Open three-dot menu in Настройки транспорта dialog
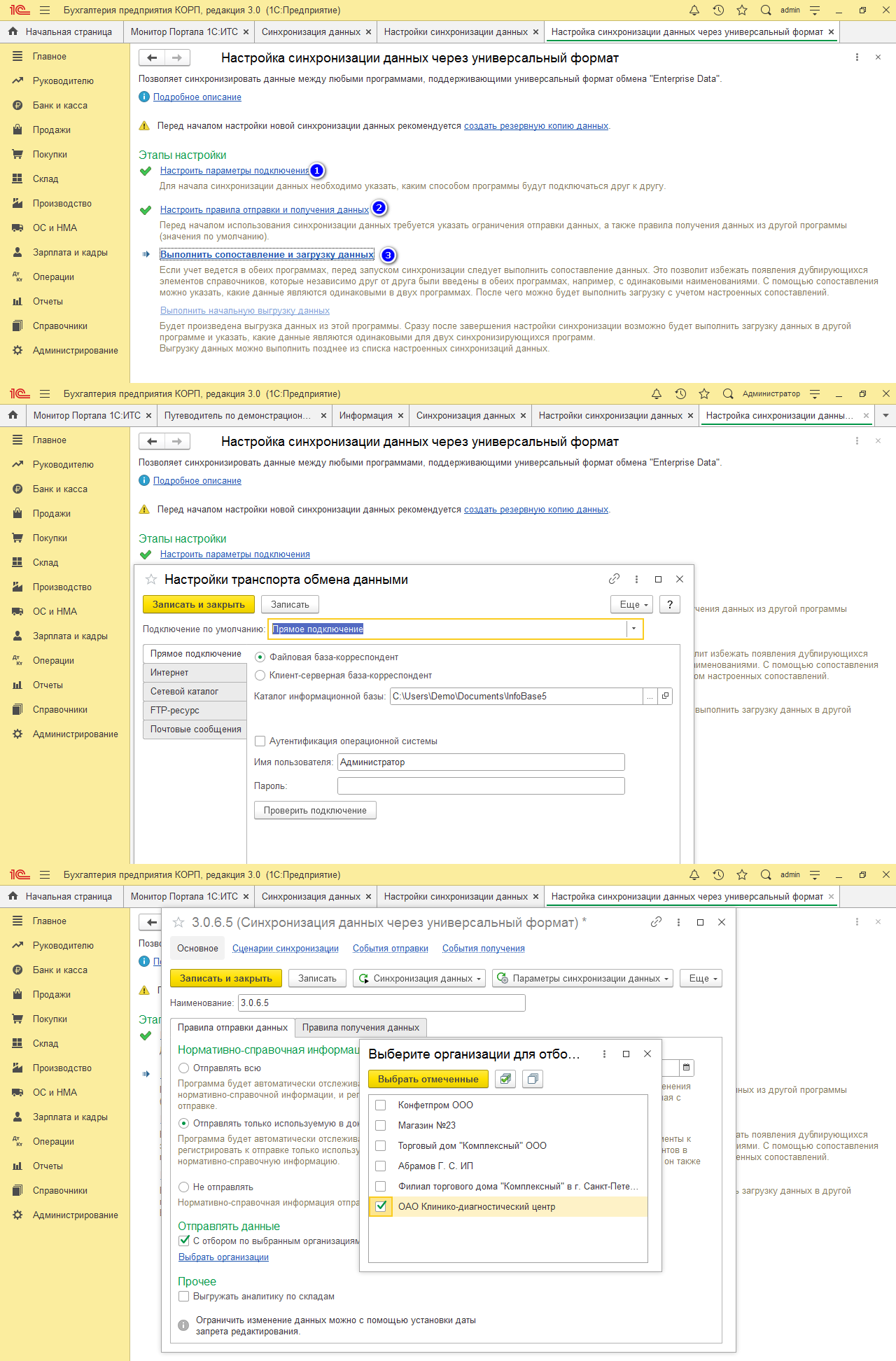 tap(636, 579)
